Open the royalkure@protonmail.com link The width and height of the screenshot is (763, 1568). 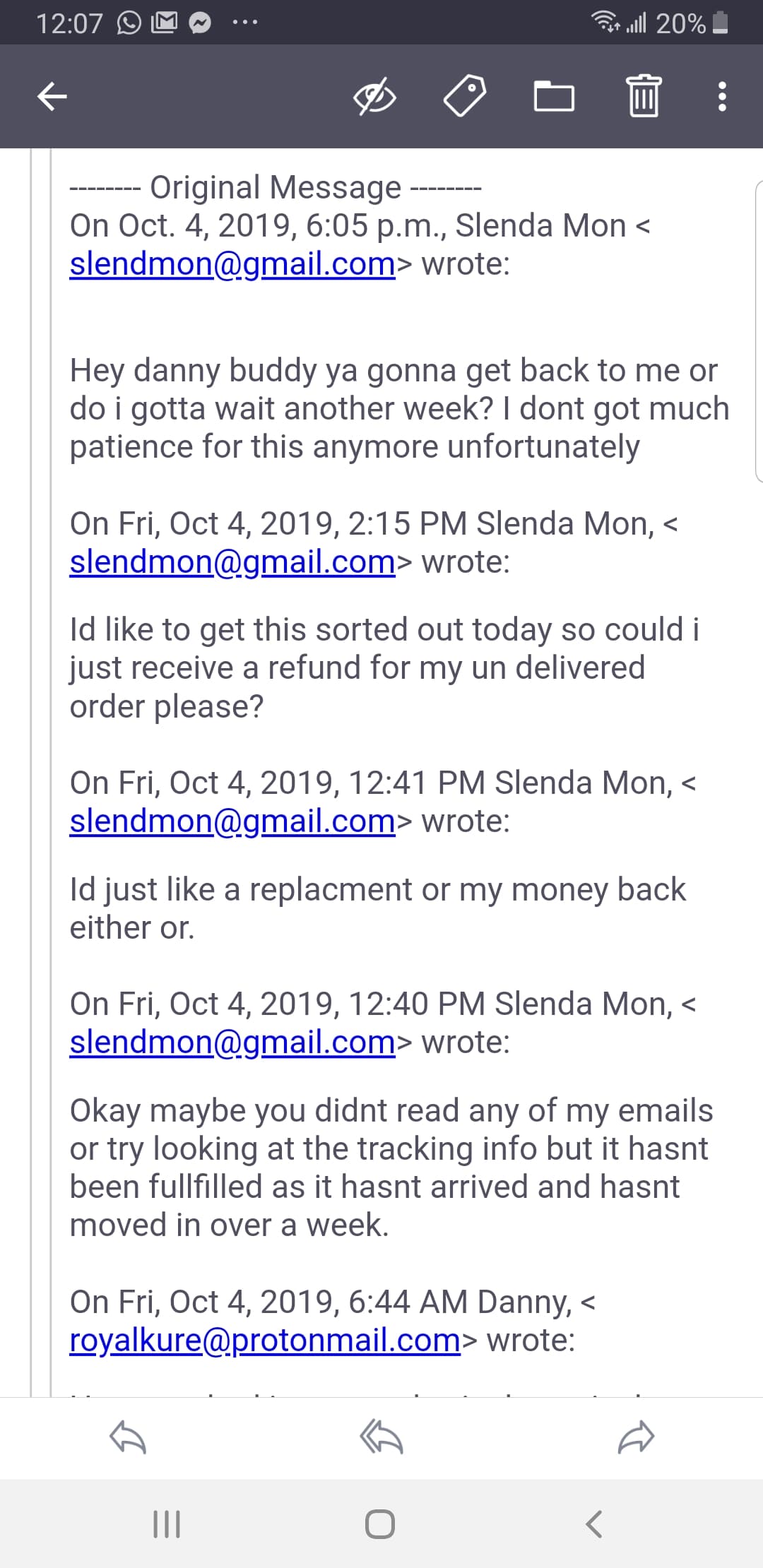click(265, 1341)
